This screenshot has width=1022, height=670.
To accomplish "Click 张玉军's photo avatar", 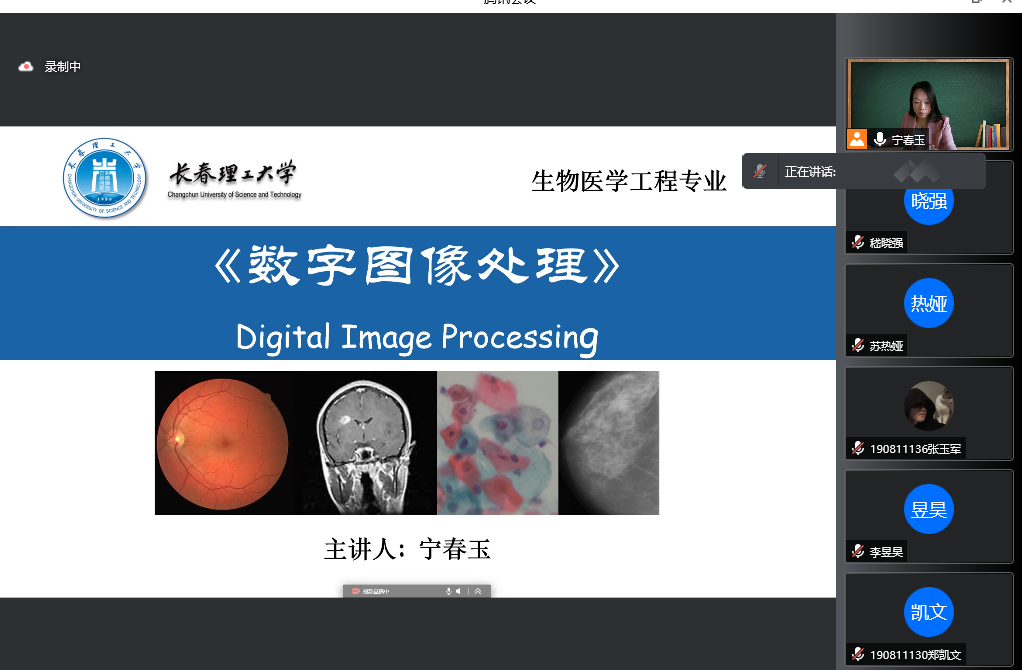I will 929,406.
